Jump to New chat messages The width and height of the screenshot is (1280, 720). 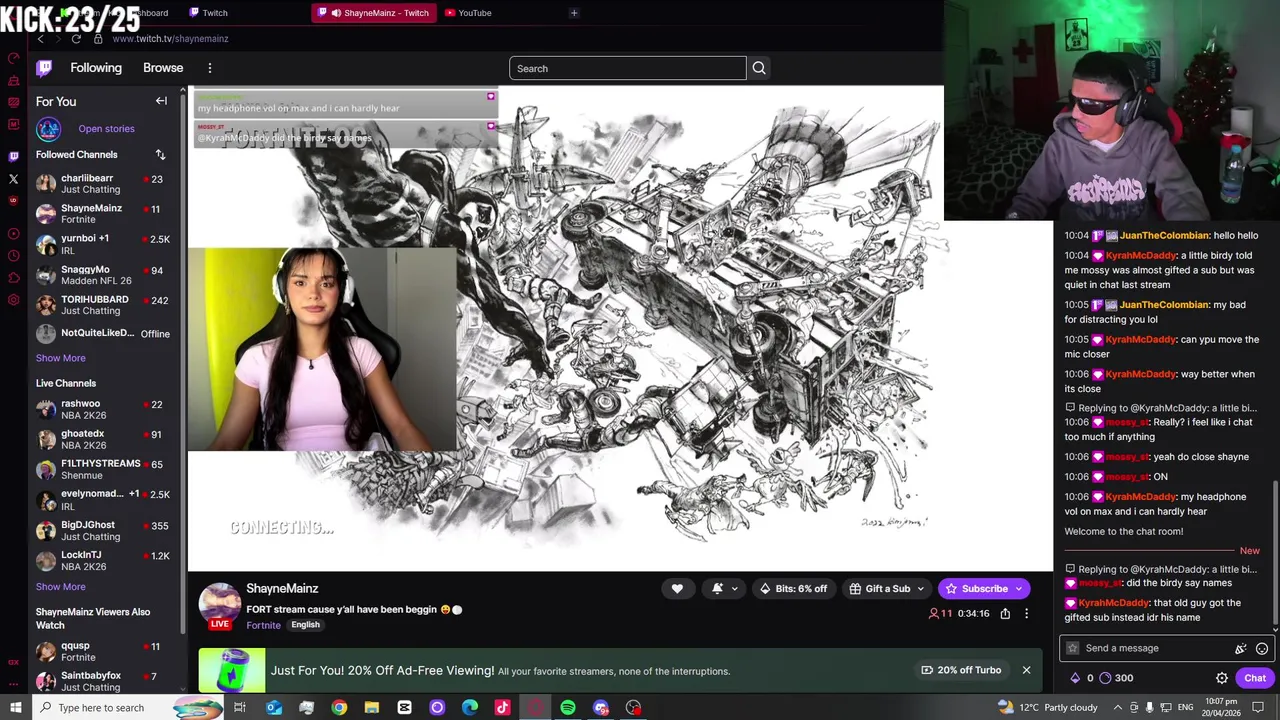click(1249, 551)
